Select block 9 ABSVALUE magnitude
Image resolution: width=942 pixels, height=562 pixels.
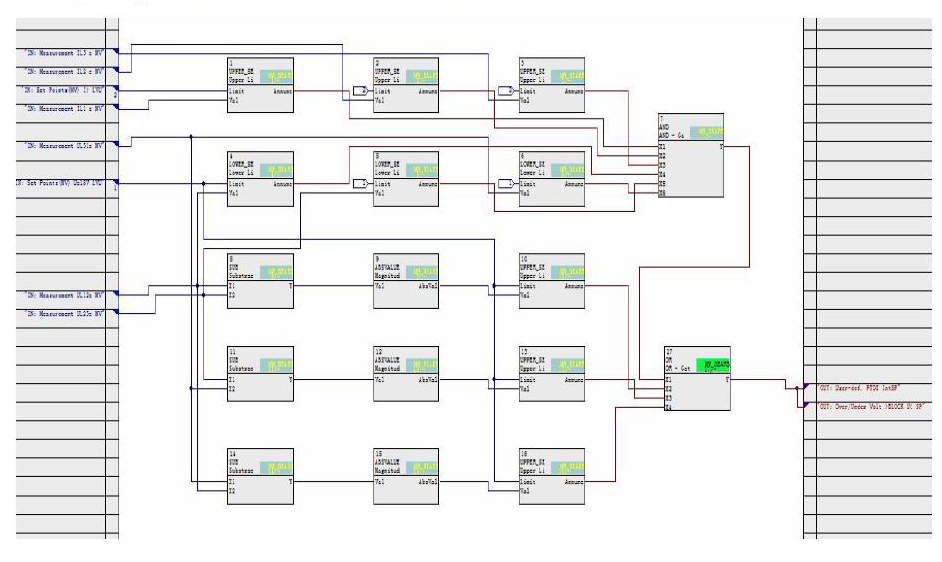(x=406, y=281)
